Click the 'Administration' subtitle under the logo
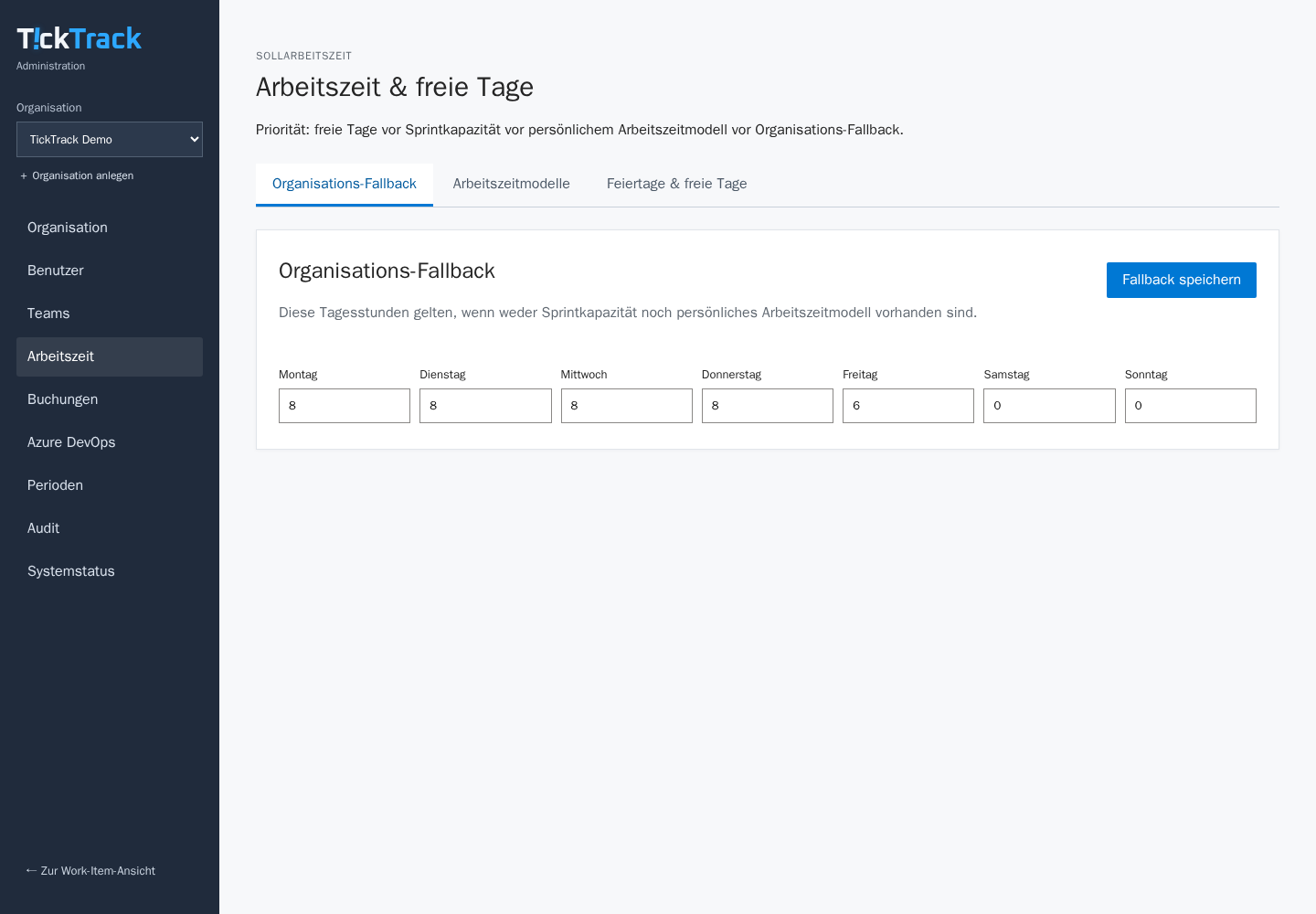The image size is (1316, 914). [x=50, y=66]
